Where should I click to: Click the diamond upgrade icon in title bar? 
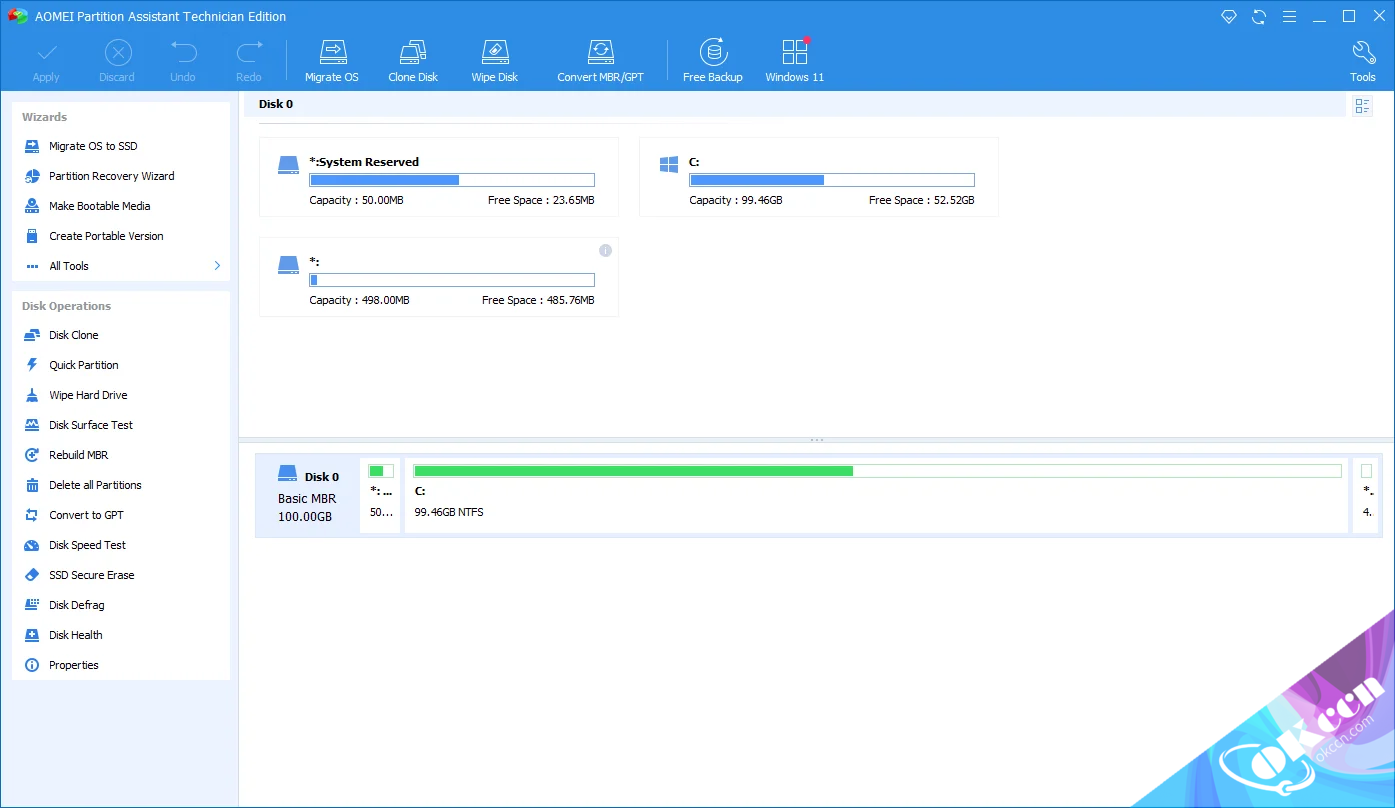tap(1230, 17)
